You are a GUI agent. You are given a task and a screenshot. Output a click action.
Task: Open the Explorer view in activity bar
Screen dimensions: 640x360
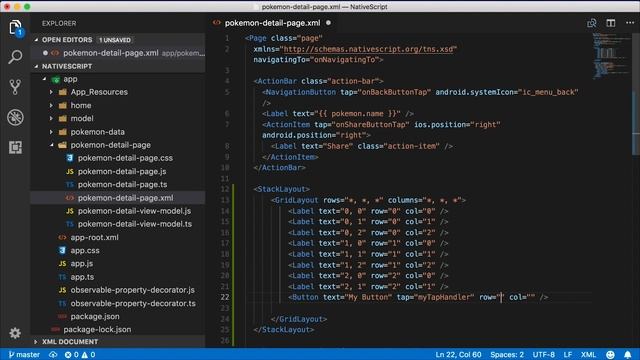pos(15,28)
